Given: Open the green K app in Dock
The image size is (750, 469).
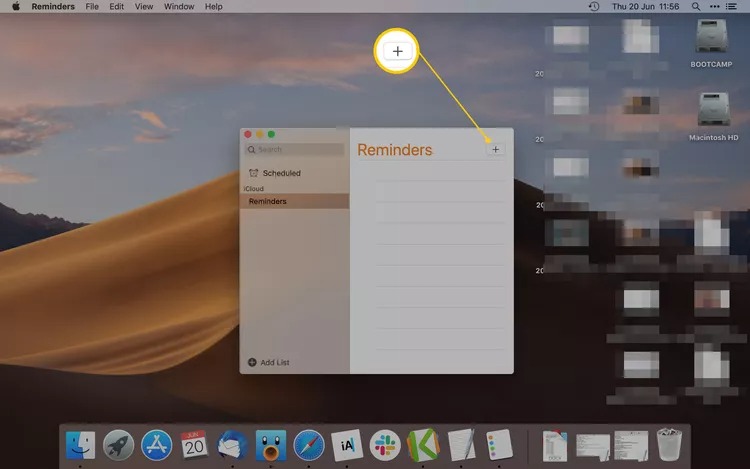Looking at the screenshot, I should 423,445.
